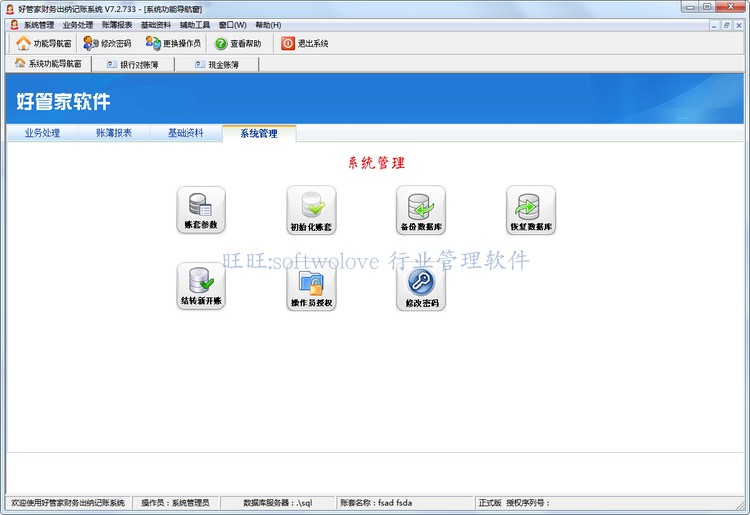Screen dimensions: 750x515
Task: Switch to the 基础资料 tab
Action: [186, 133]
